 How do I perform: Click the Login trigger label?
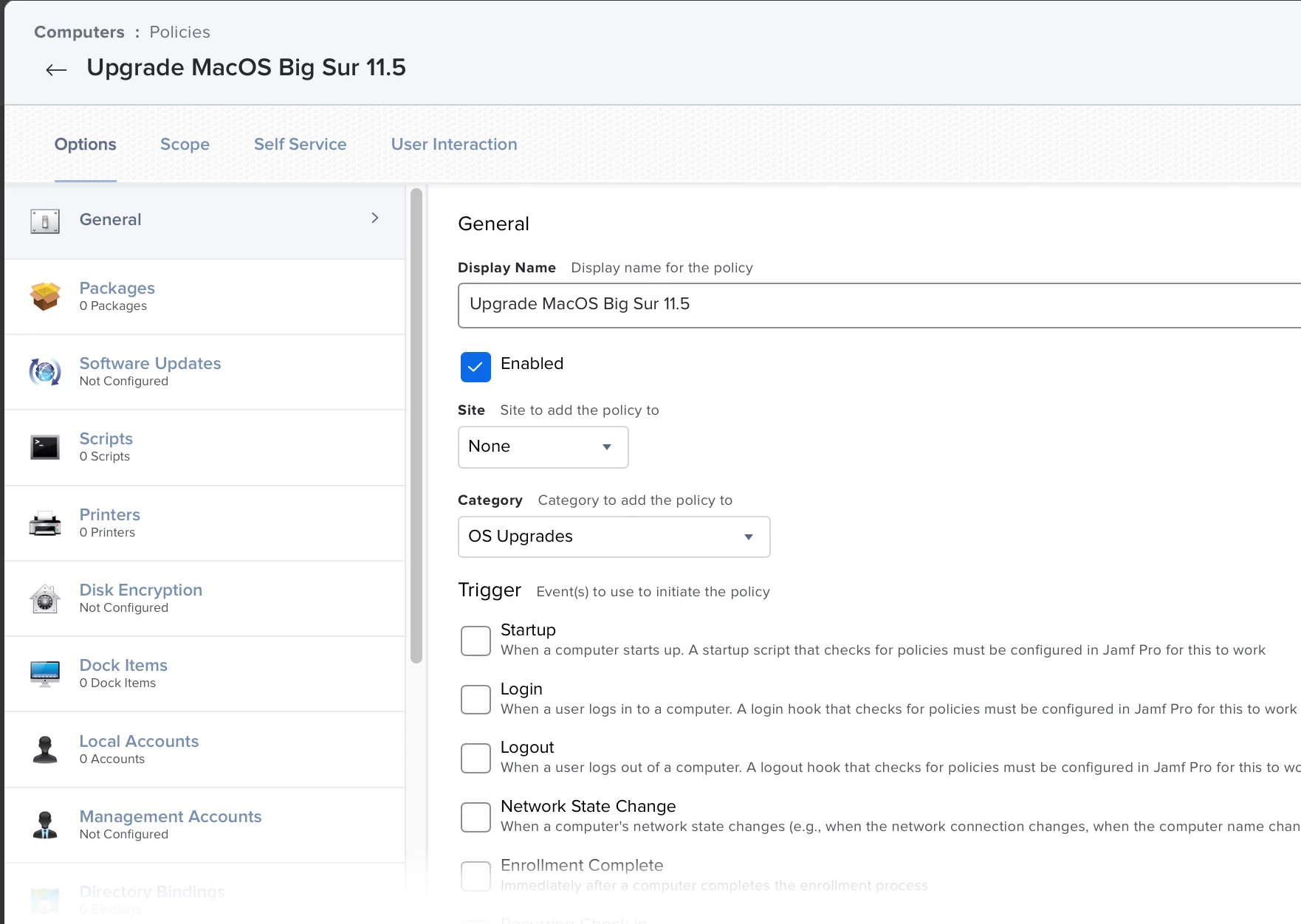tap(521, 689)
